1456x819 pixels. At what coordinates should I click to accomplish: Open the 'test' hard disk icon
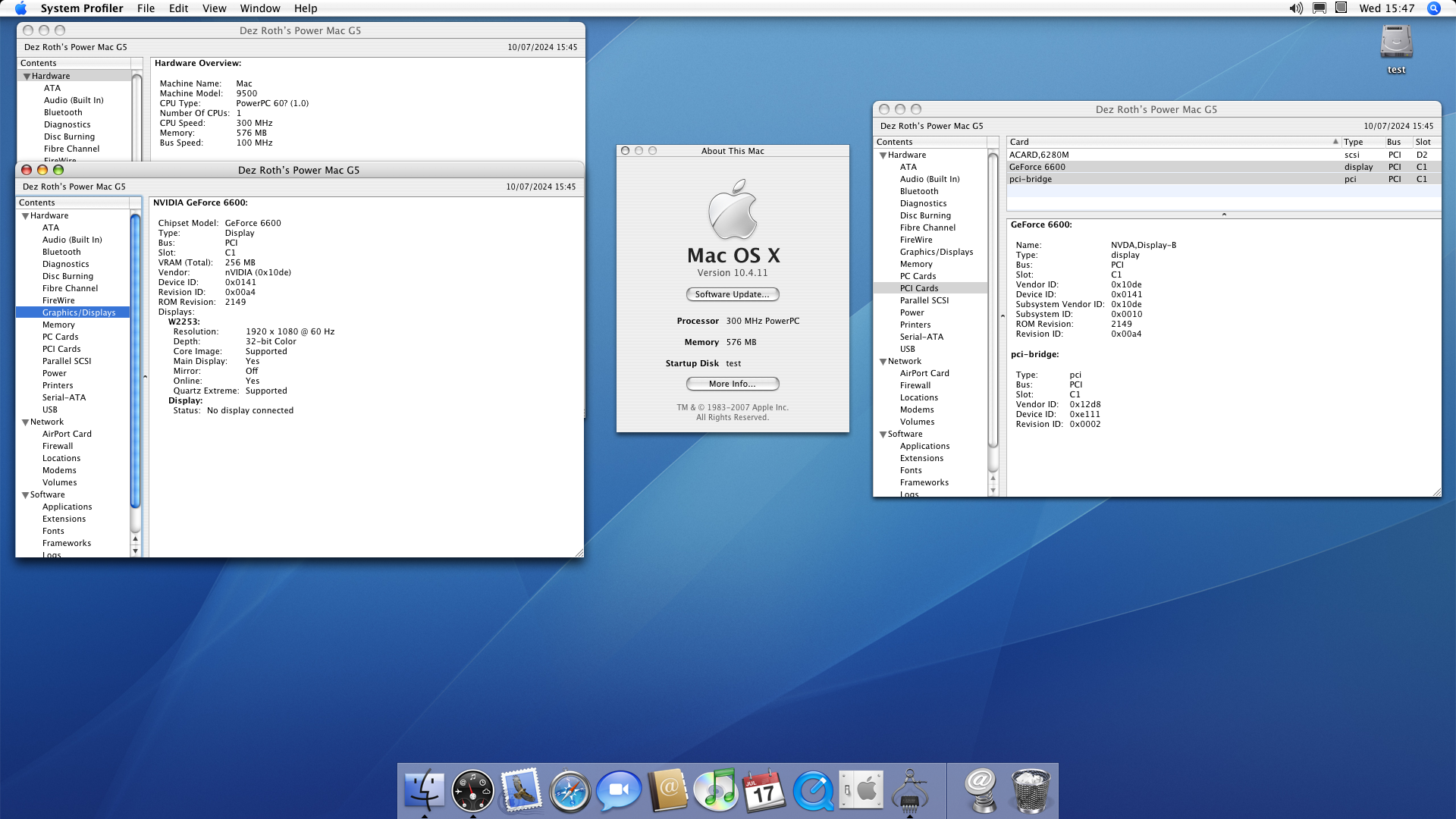1395,44
